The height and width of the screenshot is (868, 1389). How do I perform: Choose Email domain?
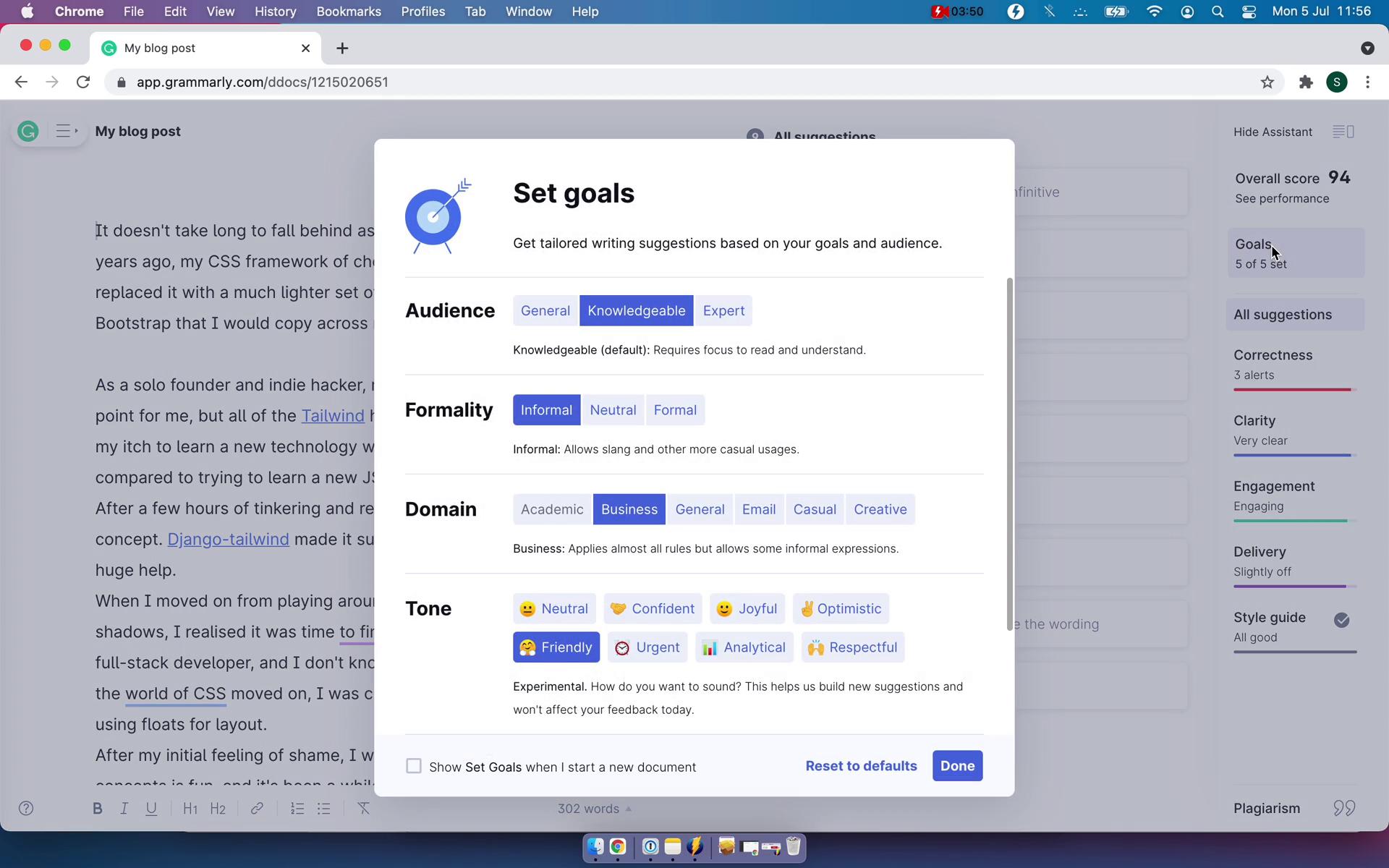759,509
